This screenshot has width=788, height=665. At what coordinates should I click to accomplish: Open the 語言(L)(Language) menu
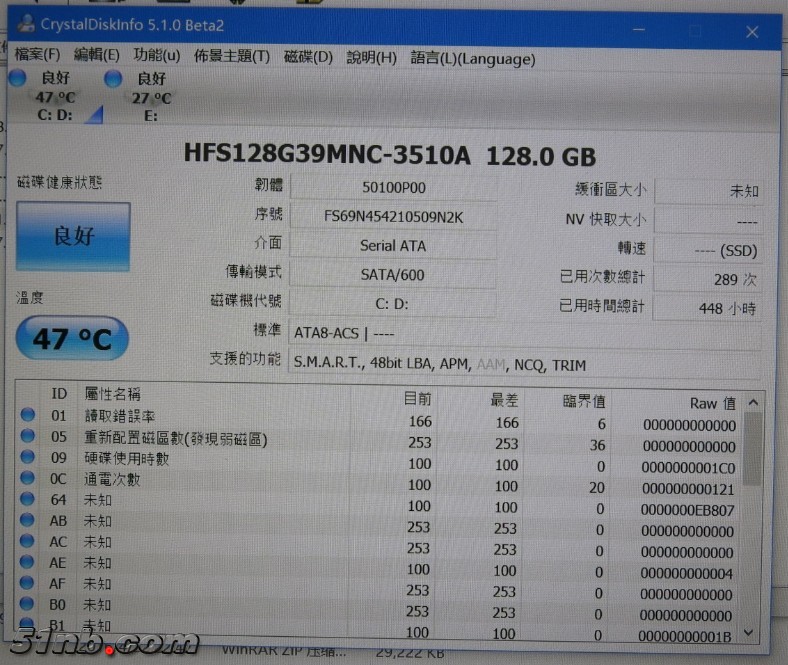[x=473, y=59]
